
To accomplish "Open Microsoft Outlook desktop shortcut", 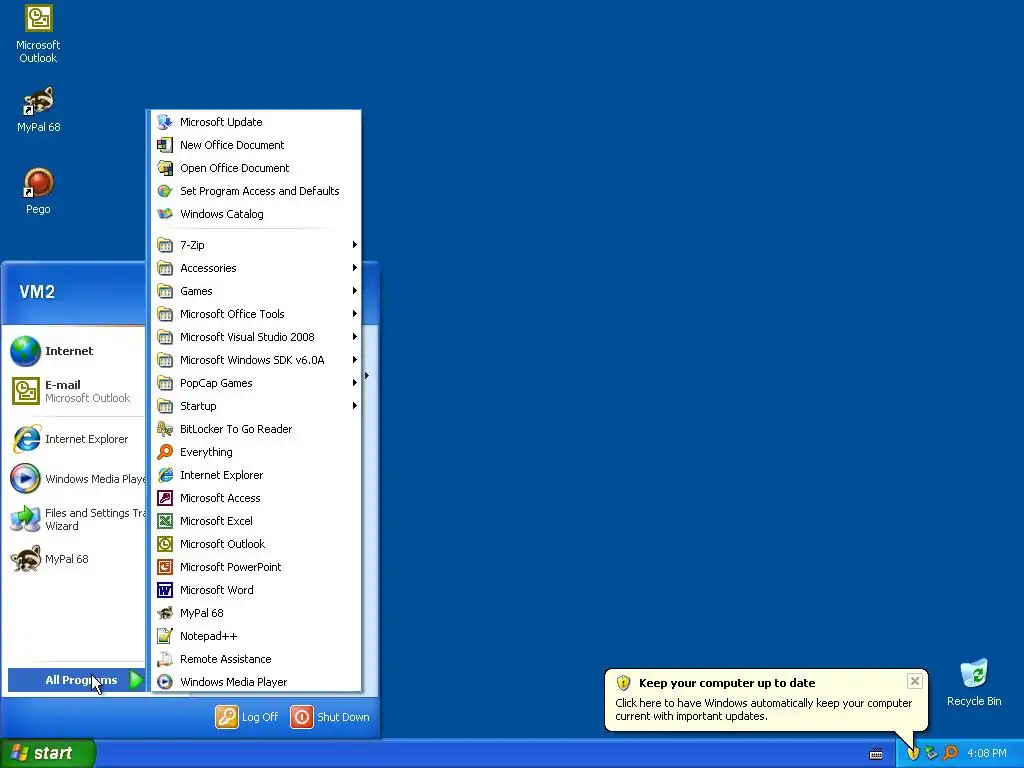I will coord(38,34).
